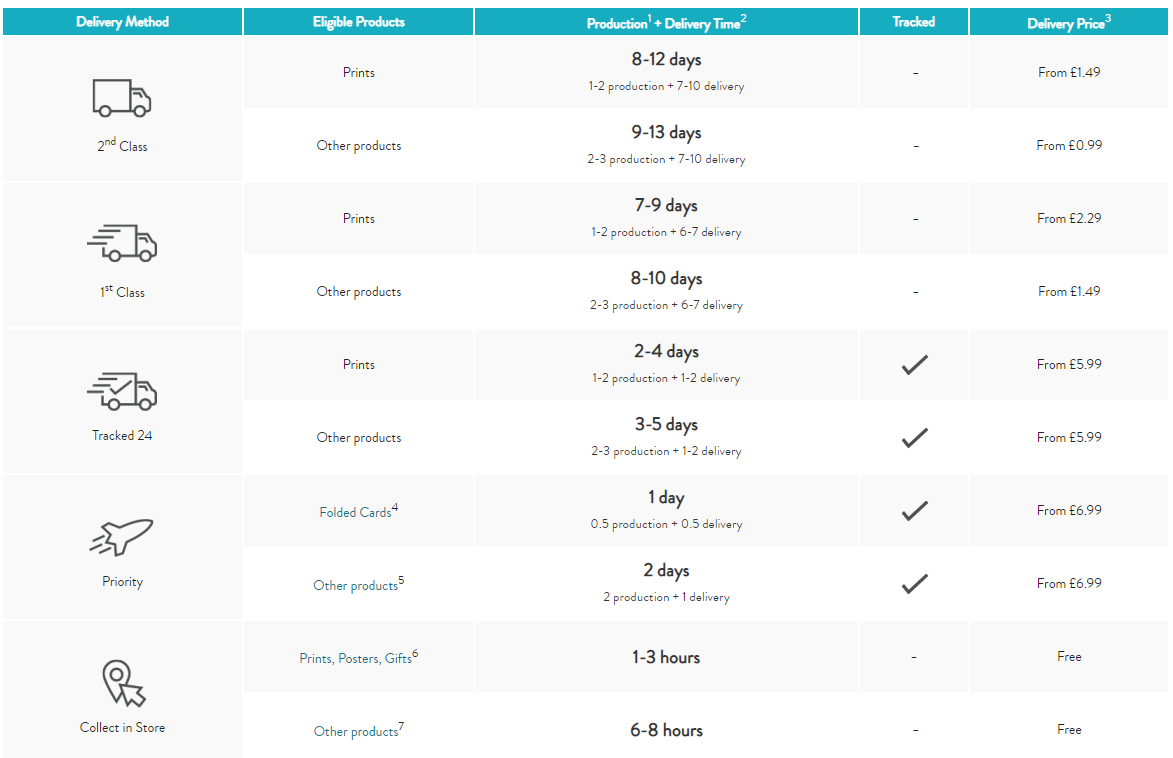The width and height of the screenshot is (1173, 758).
Task: Click the Collect in Store pin icon
Action: pos(122,683)
